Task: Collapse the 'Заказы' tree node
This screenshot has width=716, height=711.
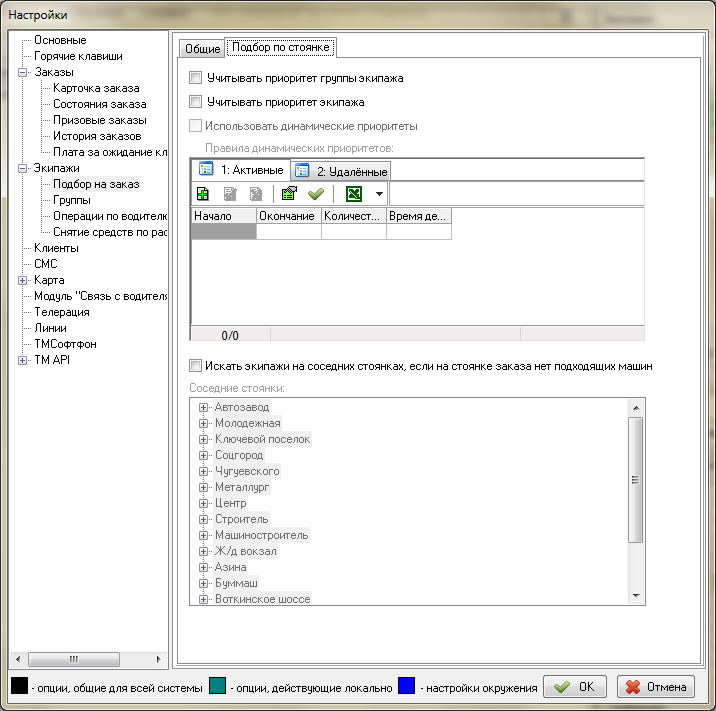Action: coord(22,72)
